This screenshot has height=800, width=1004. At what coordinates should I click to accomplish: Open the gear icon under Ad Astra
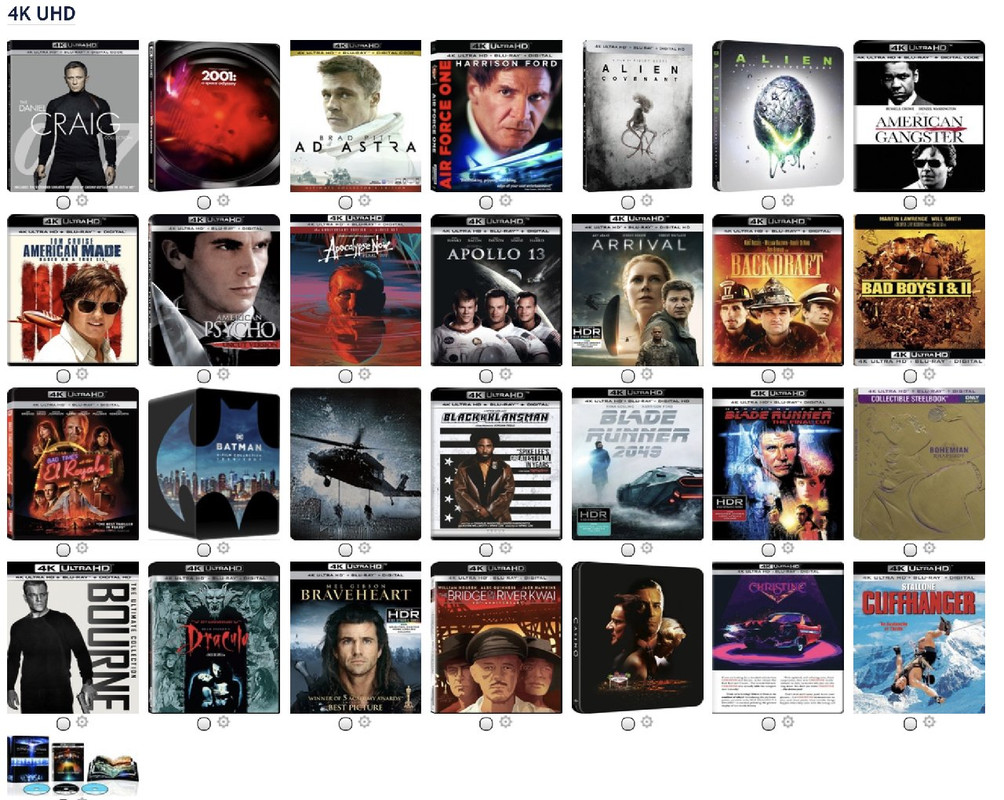point(364,200)
